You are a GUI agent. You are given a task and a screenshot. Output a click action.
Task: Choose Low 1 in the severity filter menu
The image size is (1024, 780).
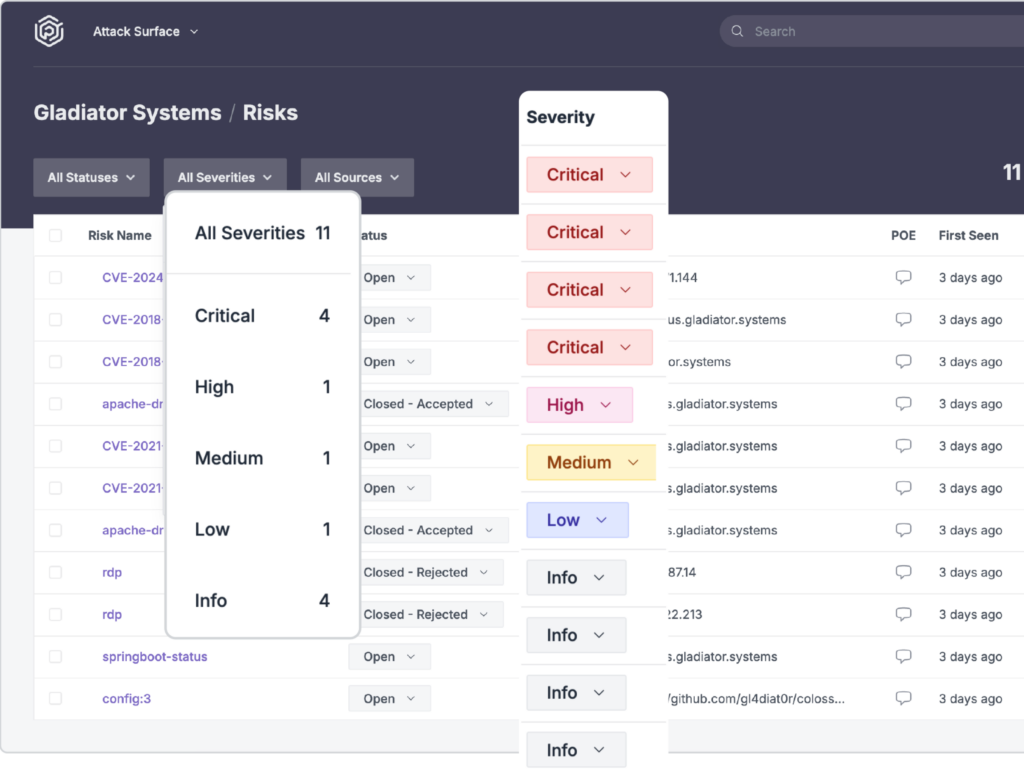tap(263, 529)
